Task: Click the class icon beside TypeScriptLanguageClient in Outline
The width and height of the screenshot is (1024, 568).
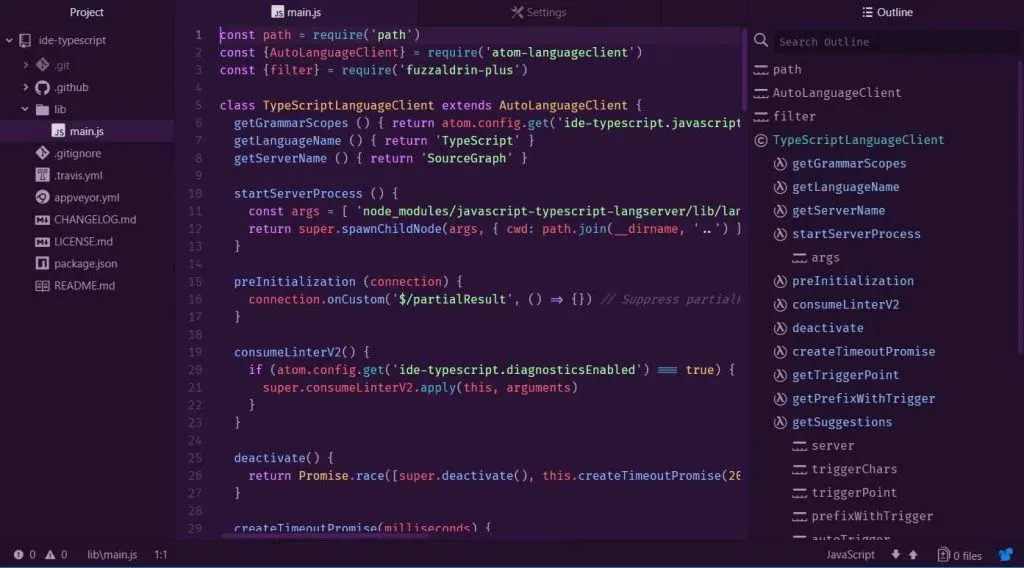Action: [x=761, y=140]
